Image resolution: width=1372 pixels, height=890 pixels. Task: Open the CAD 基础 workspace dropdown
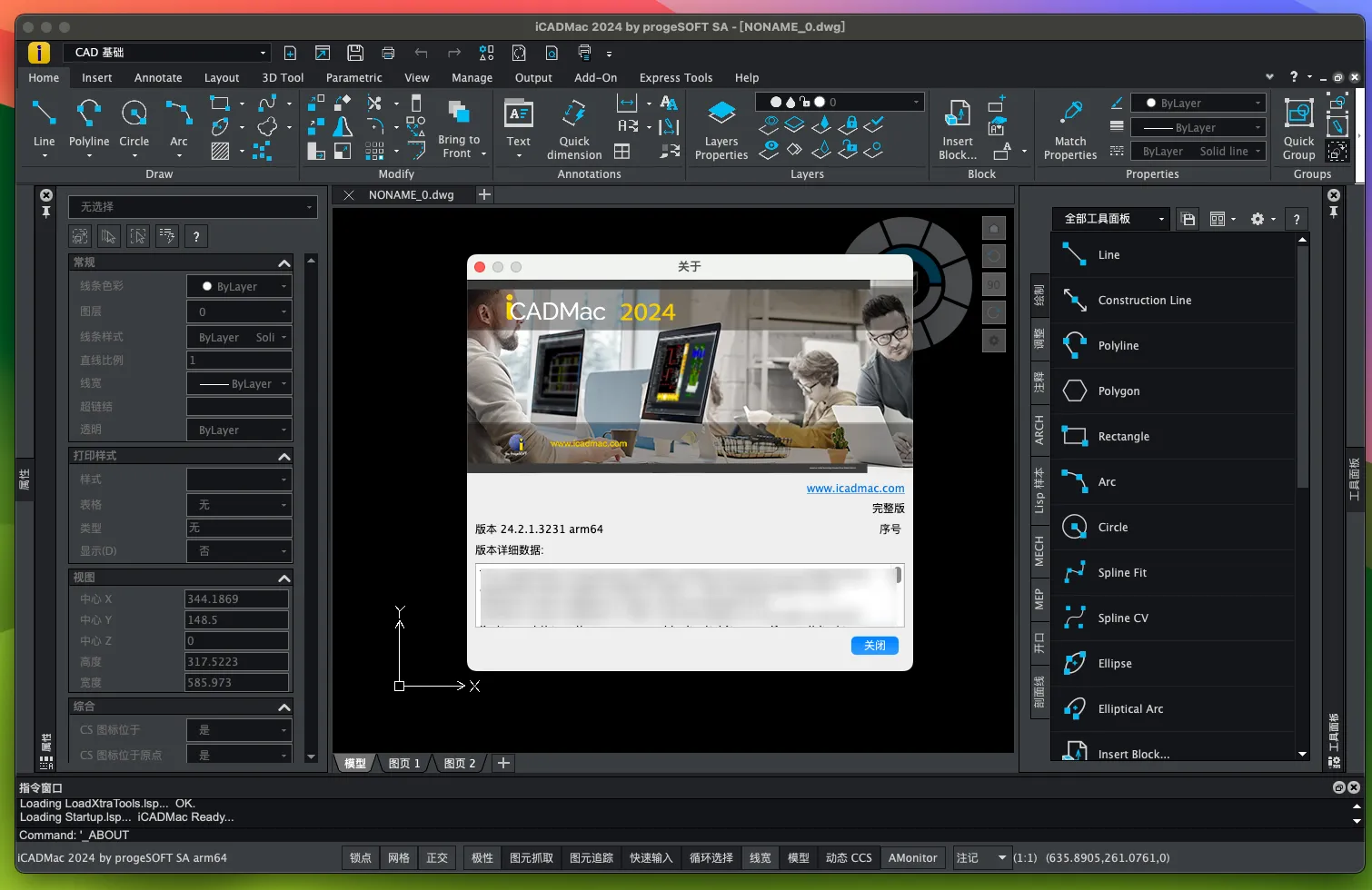click(x=169, y=53)
